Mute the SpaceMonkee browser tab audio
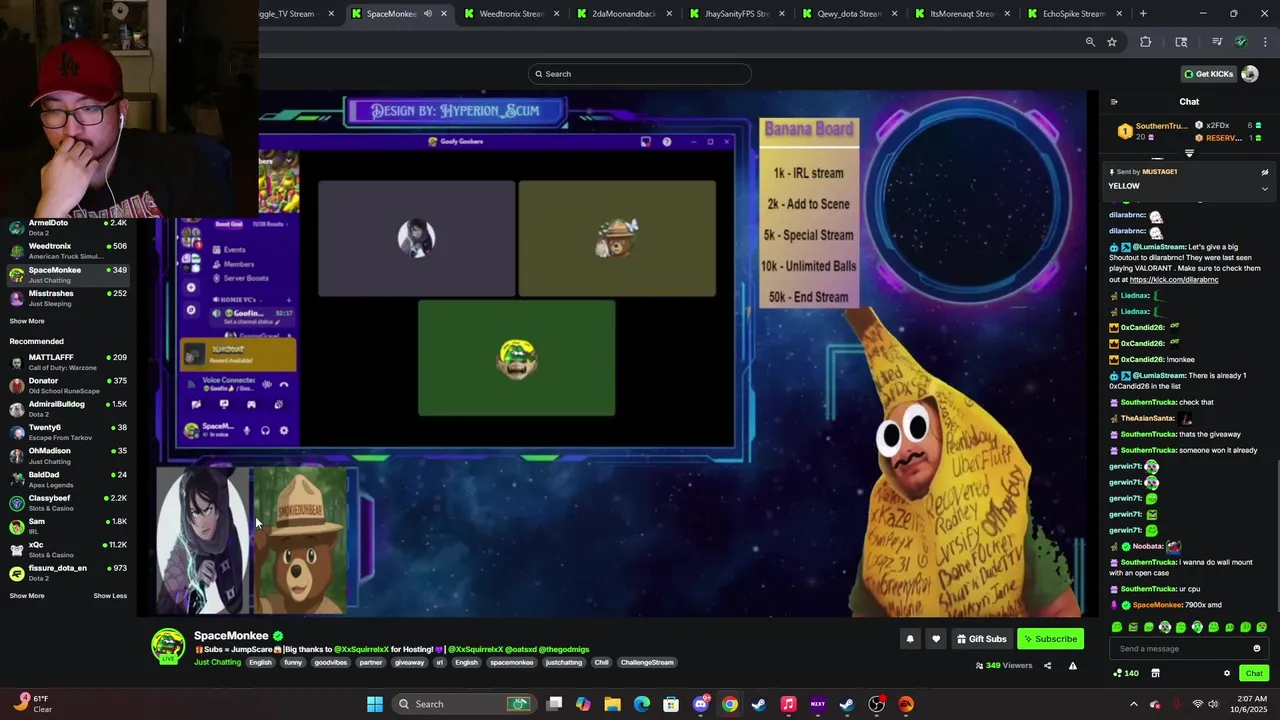 [x=428, y=14]
